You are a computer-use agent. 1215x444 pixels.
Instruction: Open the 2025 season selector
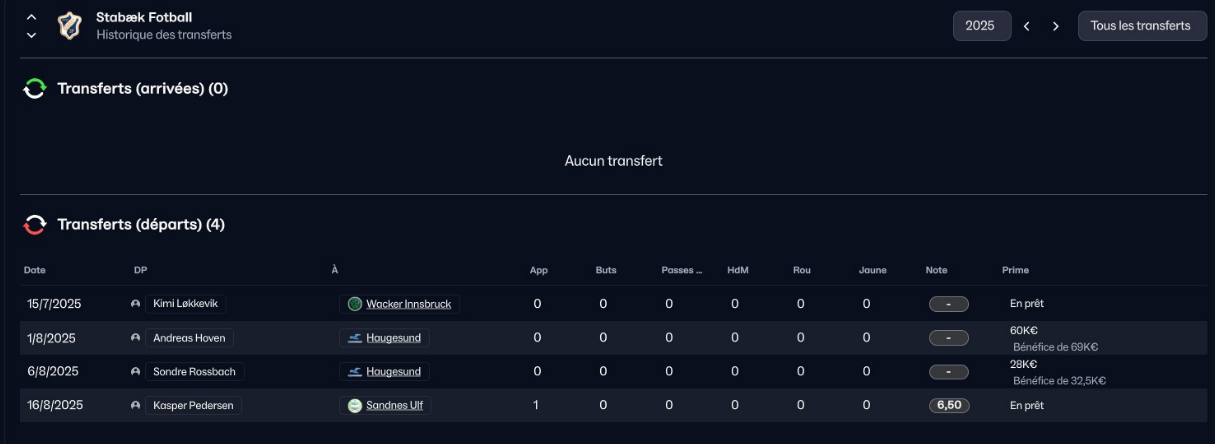pyautogui.click(x=981, y=26)
